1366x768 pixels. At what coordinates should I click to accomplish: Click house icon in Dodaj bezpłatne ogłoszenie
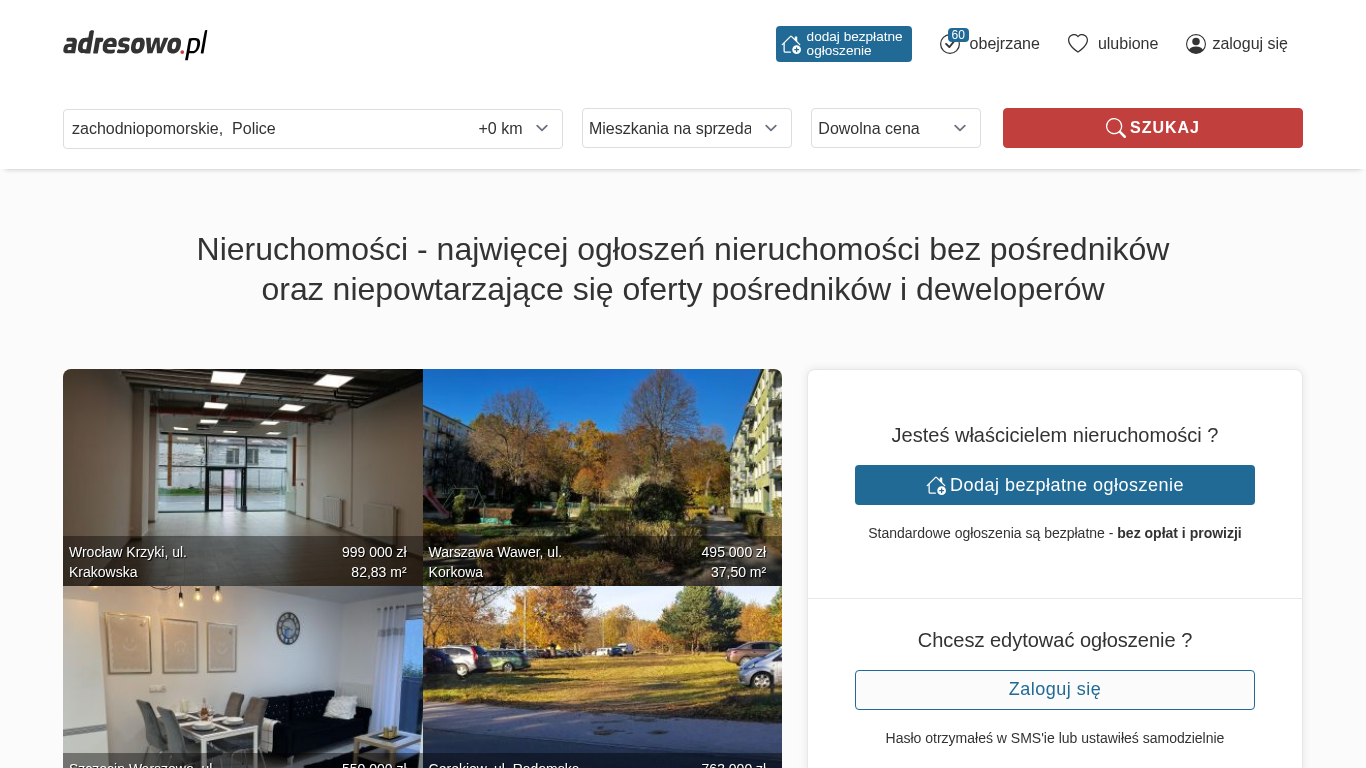936,485
